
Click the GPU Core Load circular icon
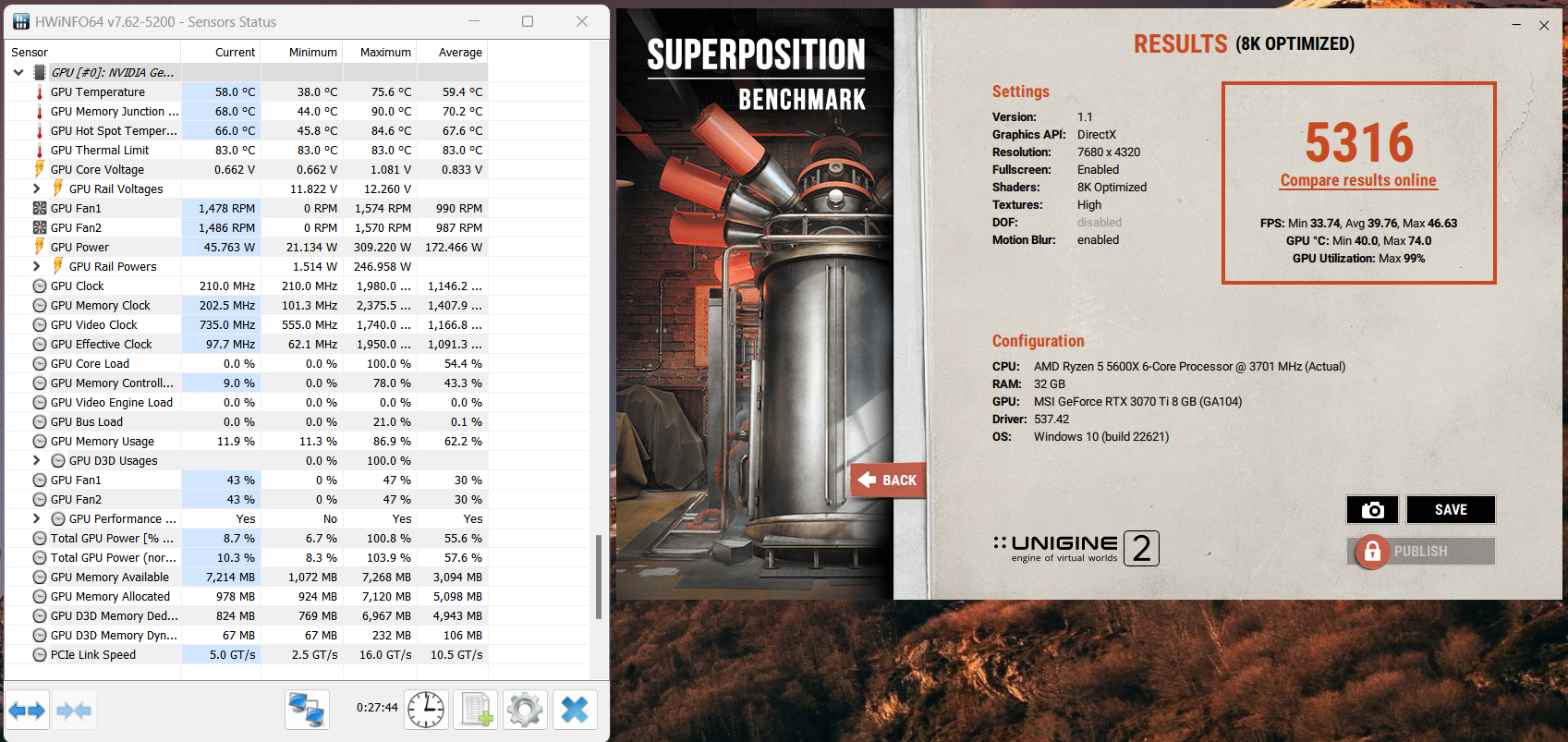coord(39,363)
